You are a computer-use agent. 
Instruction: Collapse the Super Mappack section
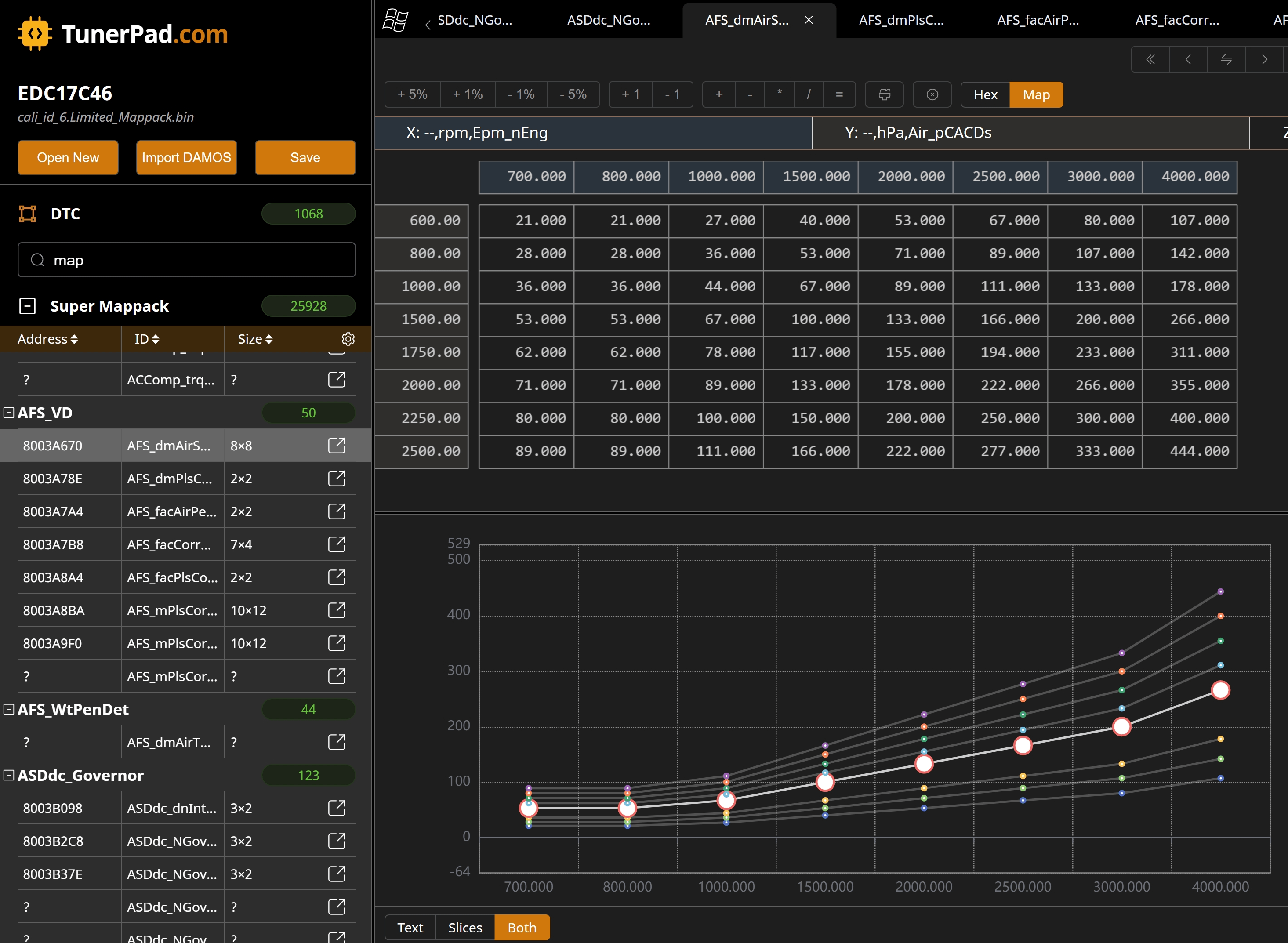[x=27, y=306]
